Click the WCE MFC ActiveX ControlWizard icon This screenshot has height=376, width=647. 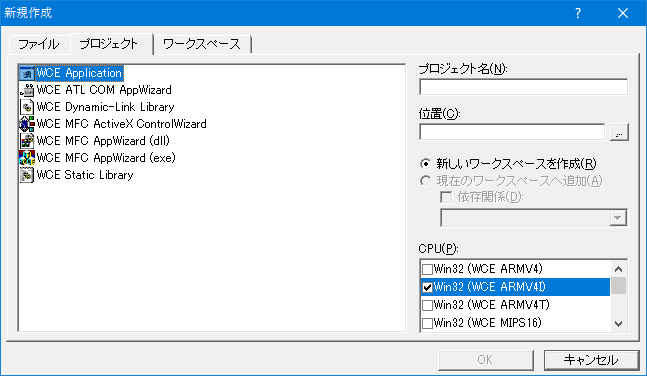(x=27, y=124)
